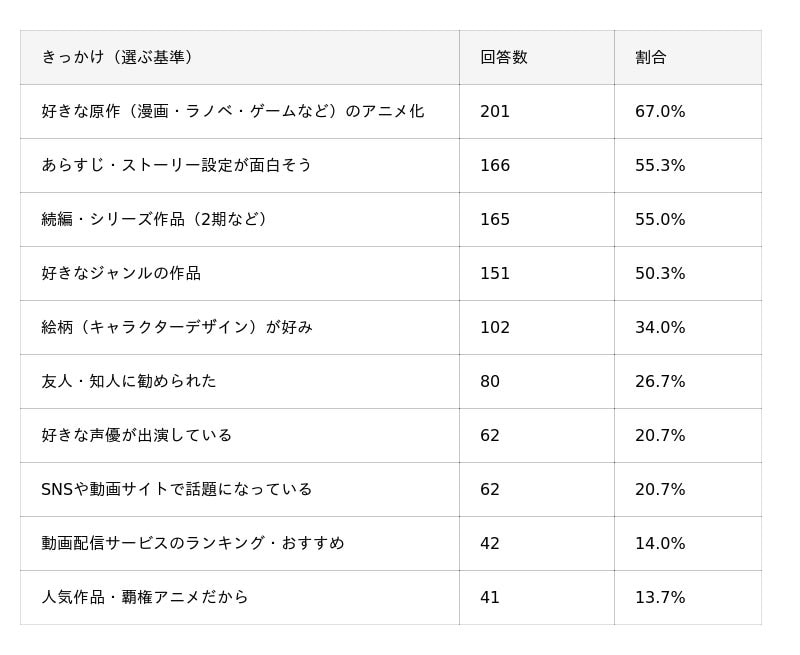Click the 34.0% percentage cell
Screen dimensions: 800x655
[660, 327]
